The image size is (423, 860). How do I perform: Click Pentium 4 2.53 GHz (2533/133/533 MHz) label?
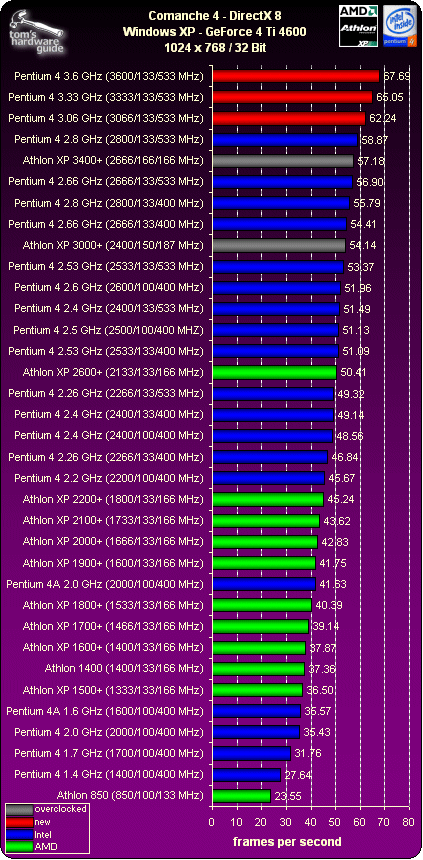(x=106, y=266)
